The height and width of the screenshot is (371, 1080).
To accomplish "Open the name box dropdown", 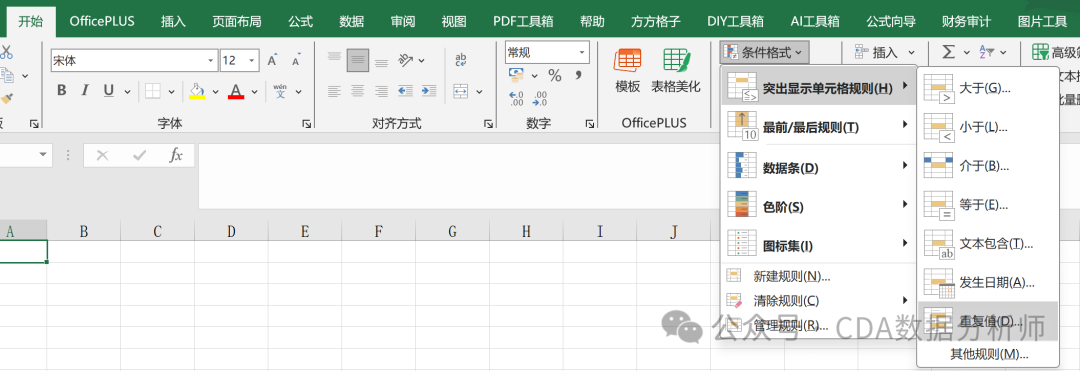I will (44, 155).
